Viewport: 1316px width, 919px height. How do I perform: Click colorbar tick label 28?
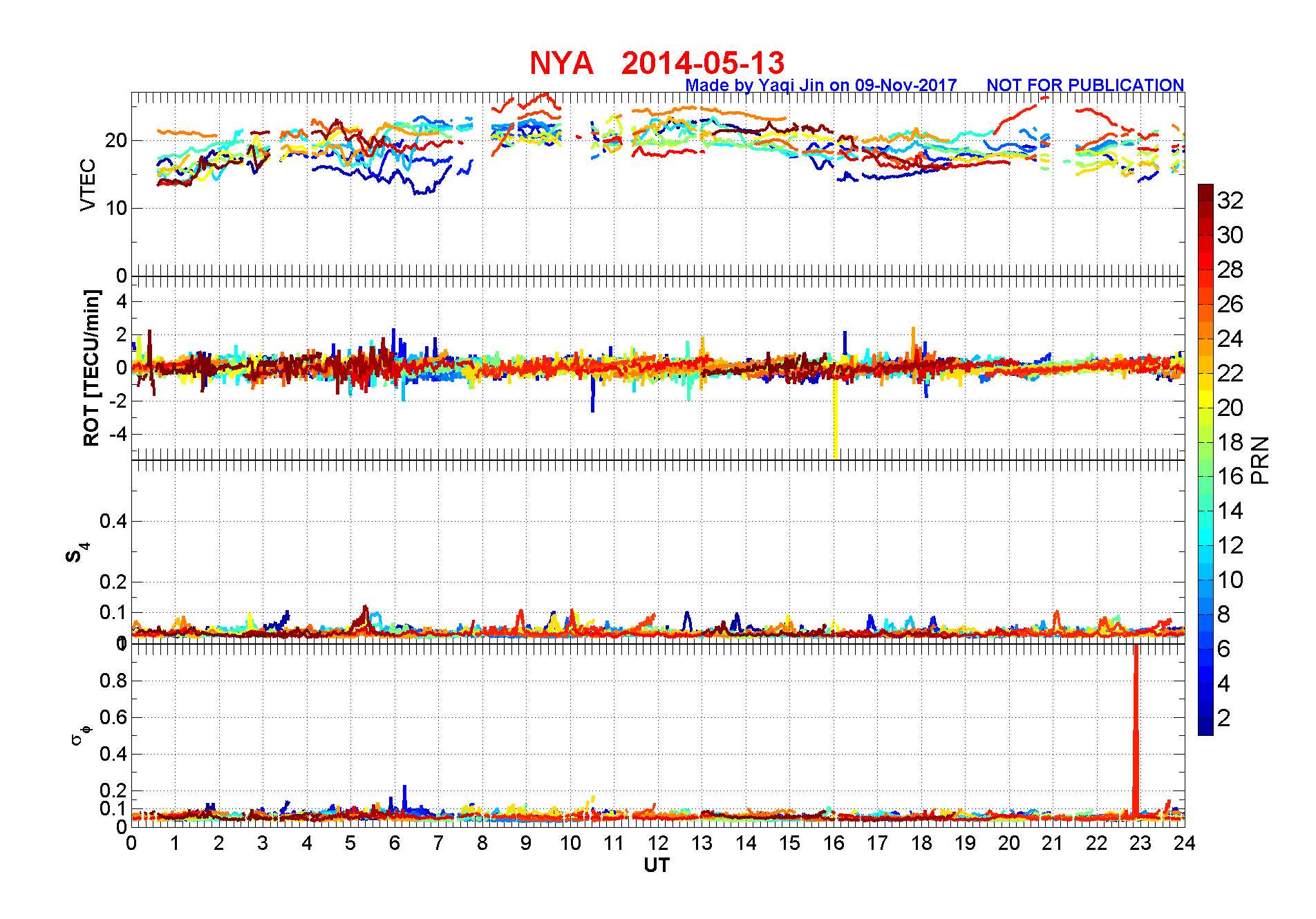(x=1230, y=269)
